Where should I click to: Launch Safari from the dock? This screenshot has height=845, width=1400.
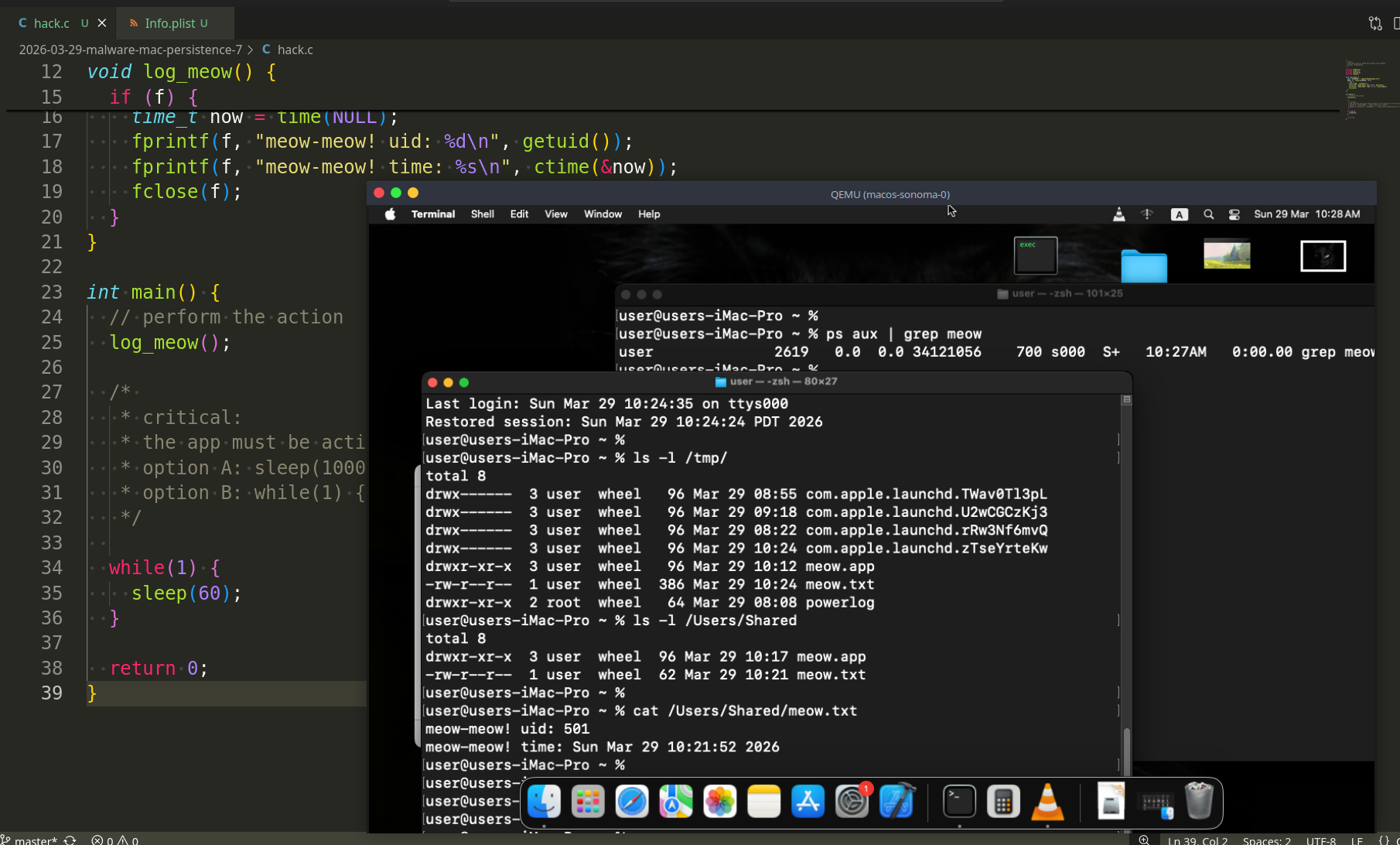(x=632, y=802)
